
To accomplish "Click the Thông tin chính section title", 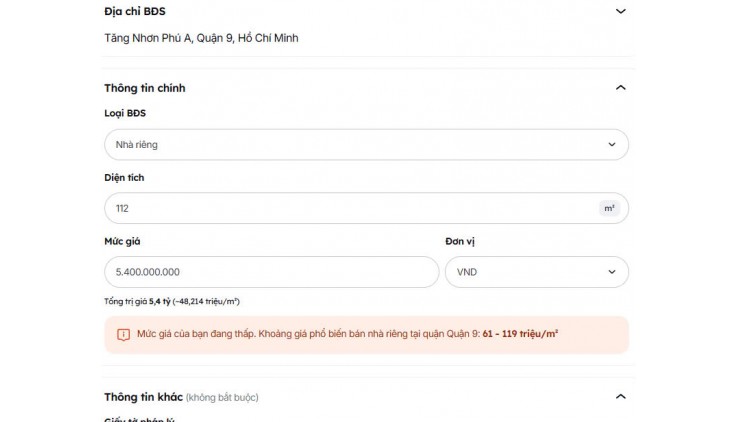I will click(144, 88).
